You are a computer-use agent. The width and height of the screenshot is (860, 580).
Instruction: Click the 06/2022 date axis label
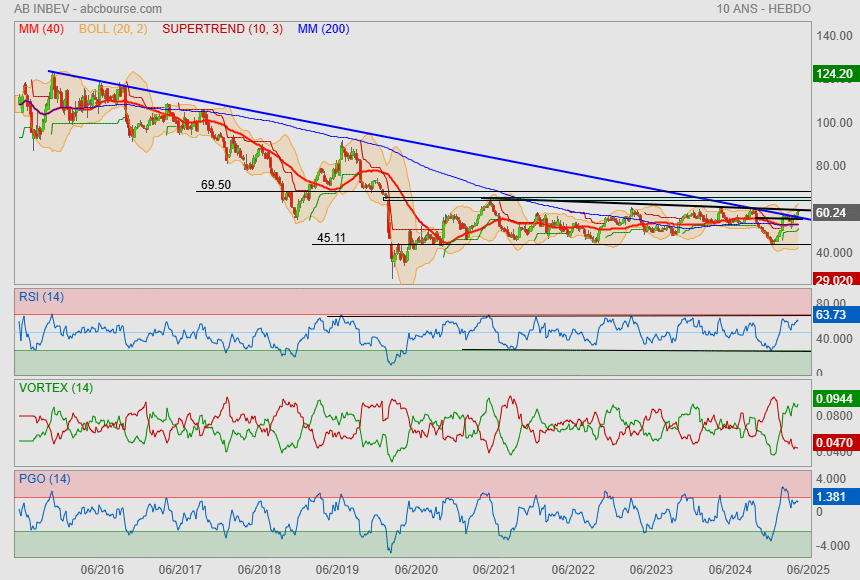click(x=573, y=570)
